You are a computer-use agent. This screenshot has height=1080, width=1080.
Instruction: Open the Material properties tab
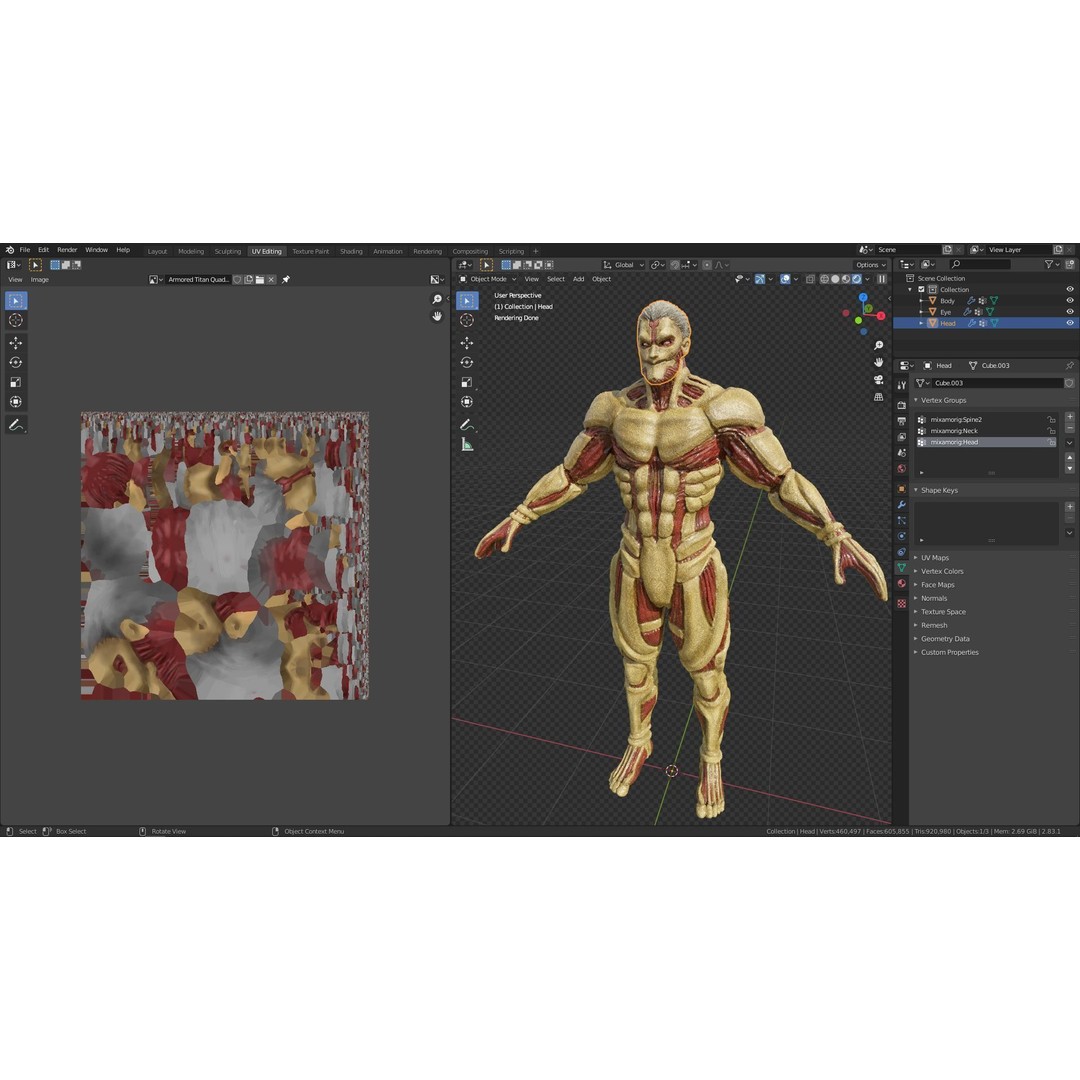pyautogui.click(x=902, y=583)
